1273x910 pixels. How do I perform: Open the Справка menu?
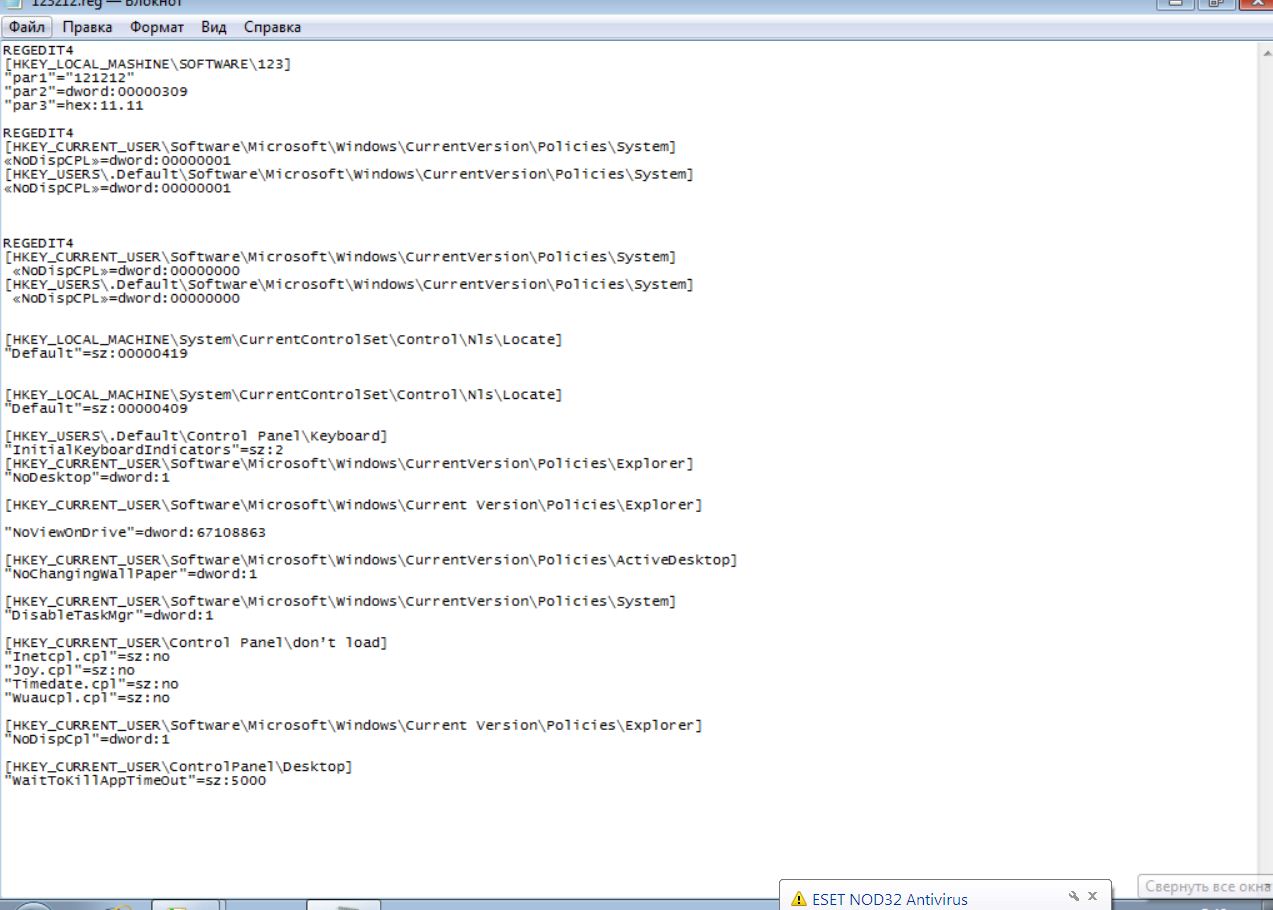tap(272, 27)
